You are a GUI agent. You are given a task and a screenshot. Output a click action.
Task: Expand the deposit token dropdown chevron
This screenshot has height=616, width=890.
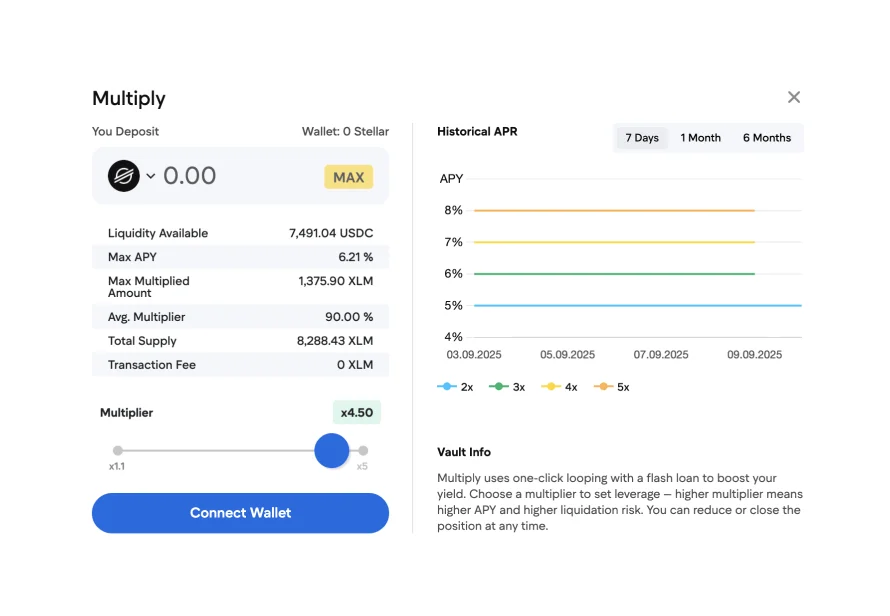coord(151,176)
